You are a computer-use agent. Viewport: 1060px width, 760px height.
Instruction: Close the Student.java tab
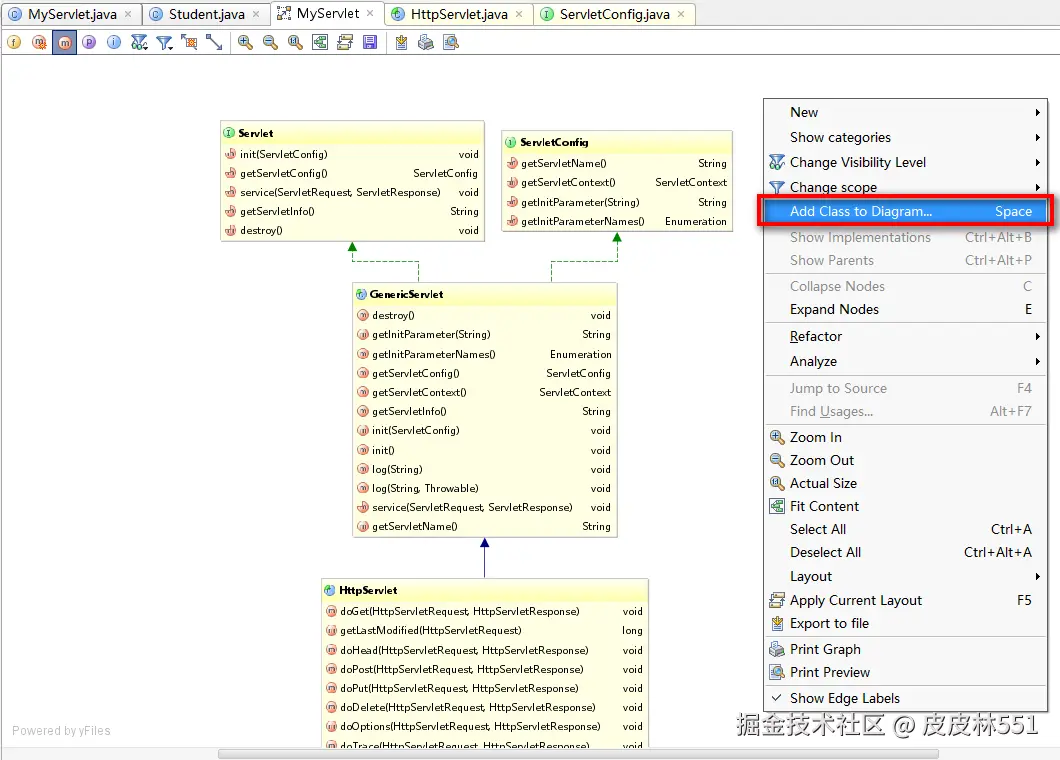(x=256, y=14)
